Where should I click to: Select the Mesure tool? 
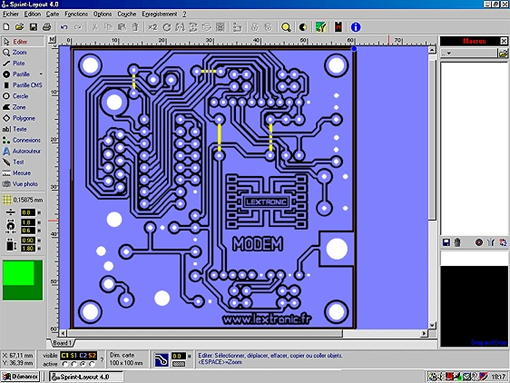23,173
